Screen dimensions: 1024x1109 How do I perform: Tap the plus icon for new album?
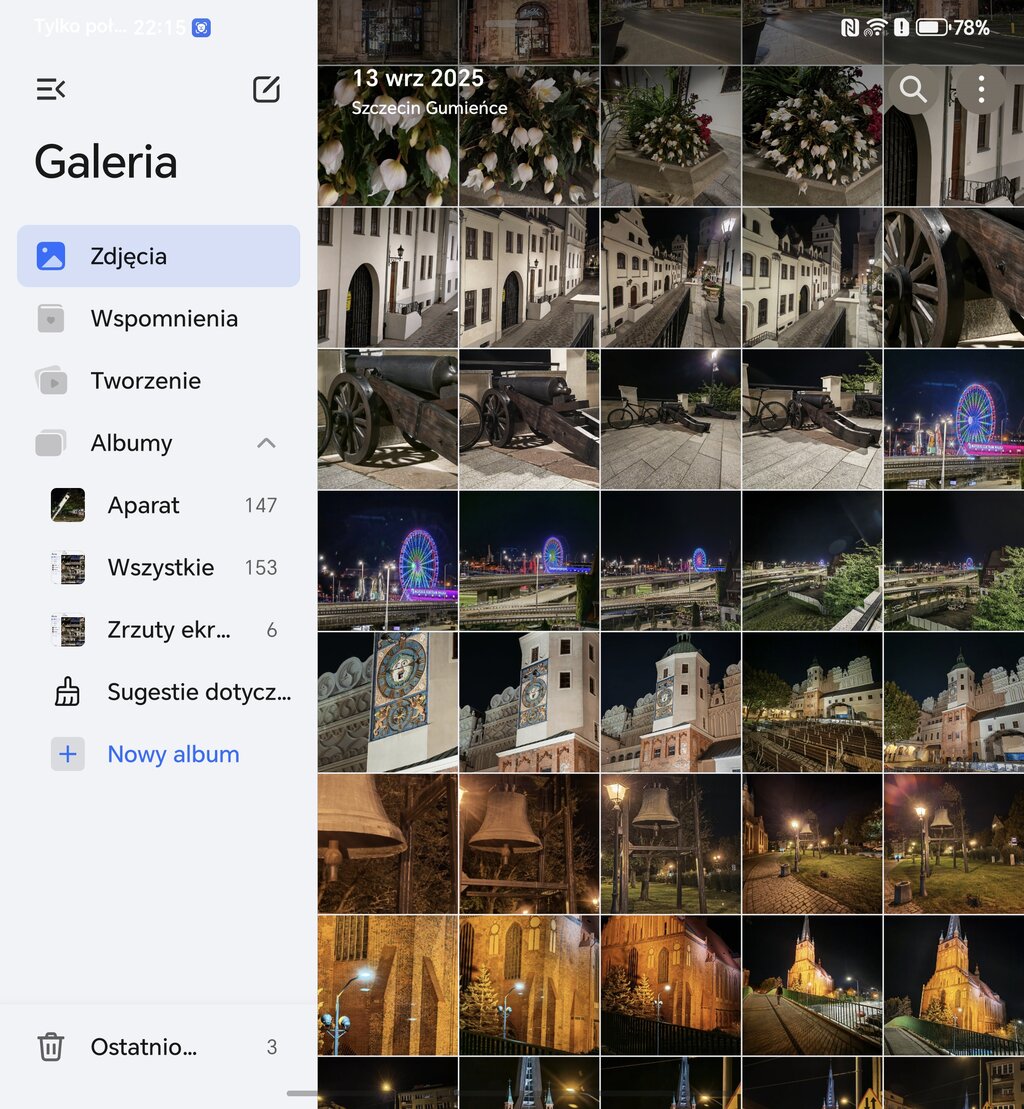[68, 754]
